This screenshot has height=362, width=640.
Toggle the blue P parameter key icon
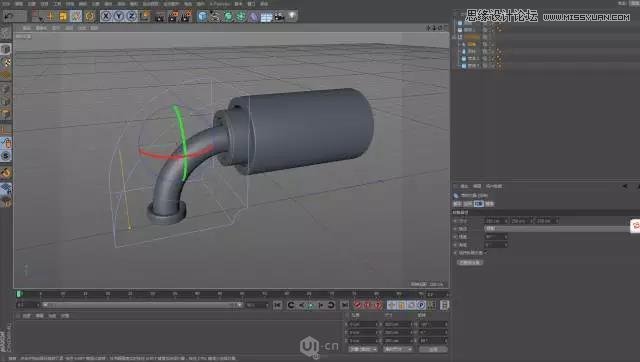pyautogui.click(x=421, y=305)
